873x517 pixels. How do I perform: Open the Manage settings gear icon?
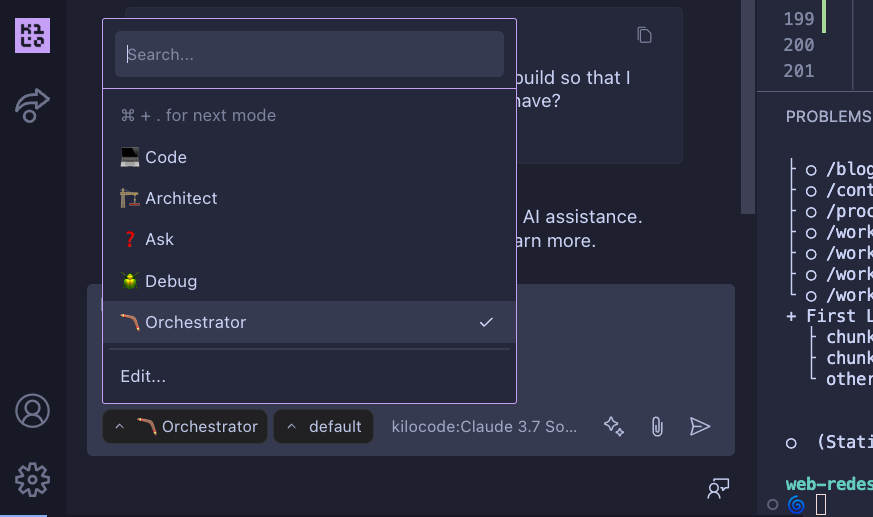click(x=32, y=479)
